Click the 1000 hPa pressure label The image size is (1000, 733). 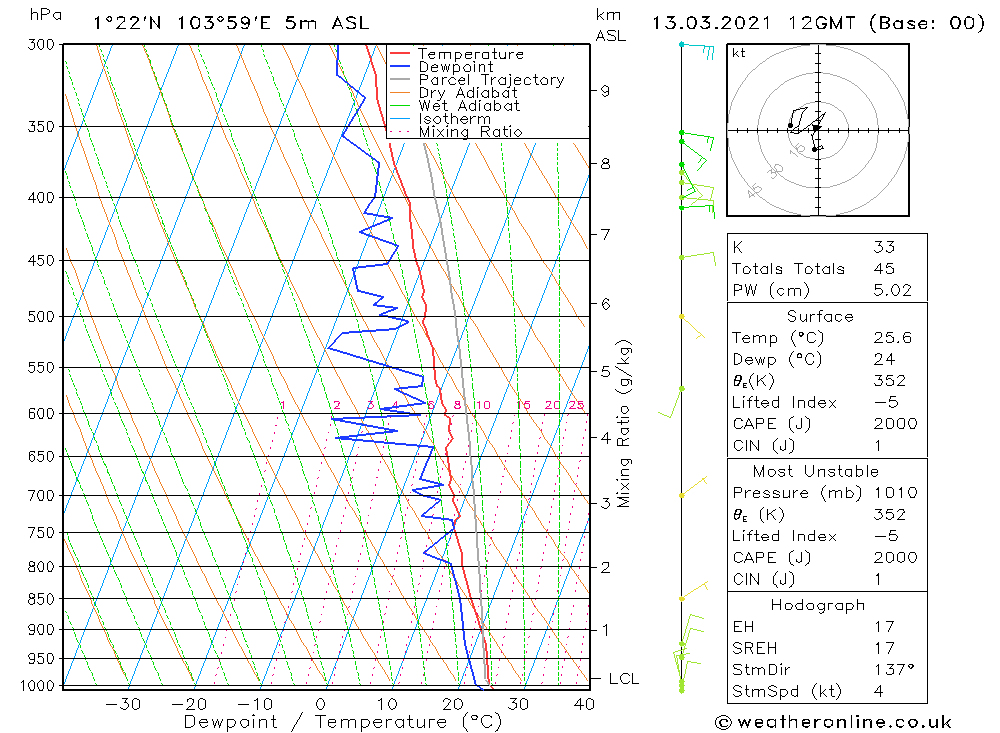coord(37,686)
